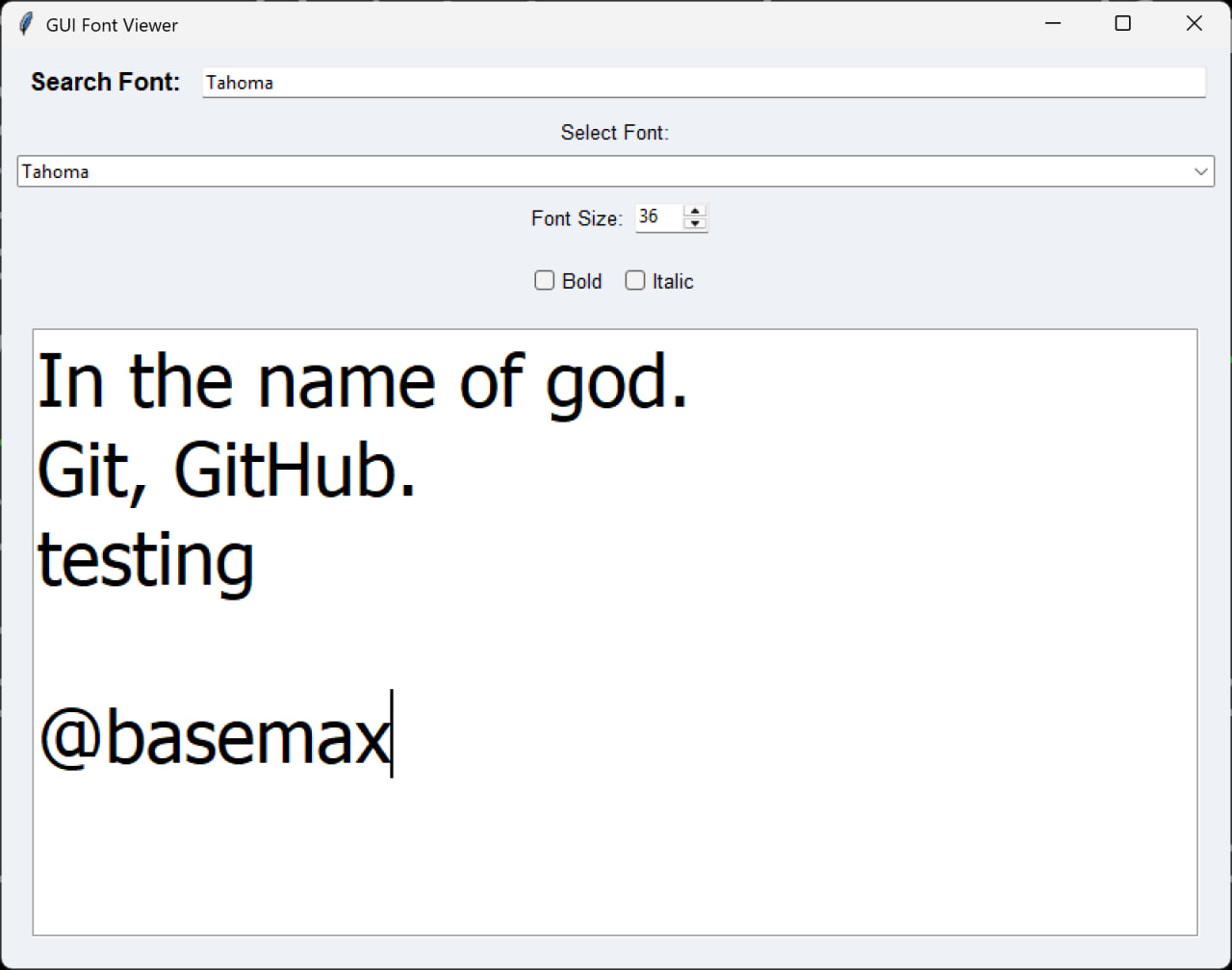Click the line "Git, GitHub."
1232x970 pixels.
[227, 472]
